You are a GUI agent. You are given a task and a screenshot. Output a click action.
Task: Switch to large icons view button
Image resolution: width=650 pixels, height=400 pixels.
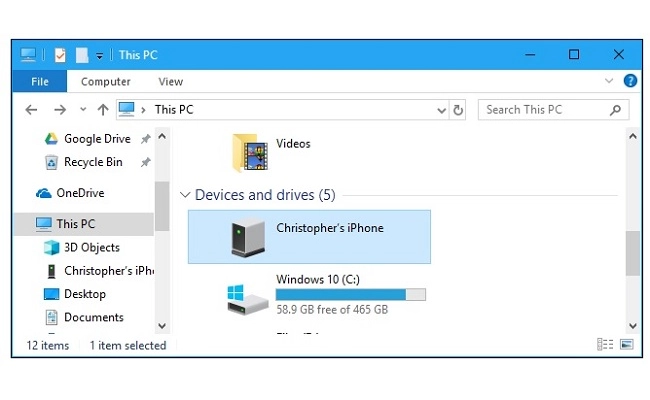(x=627, y=345)
